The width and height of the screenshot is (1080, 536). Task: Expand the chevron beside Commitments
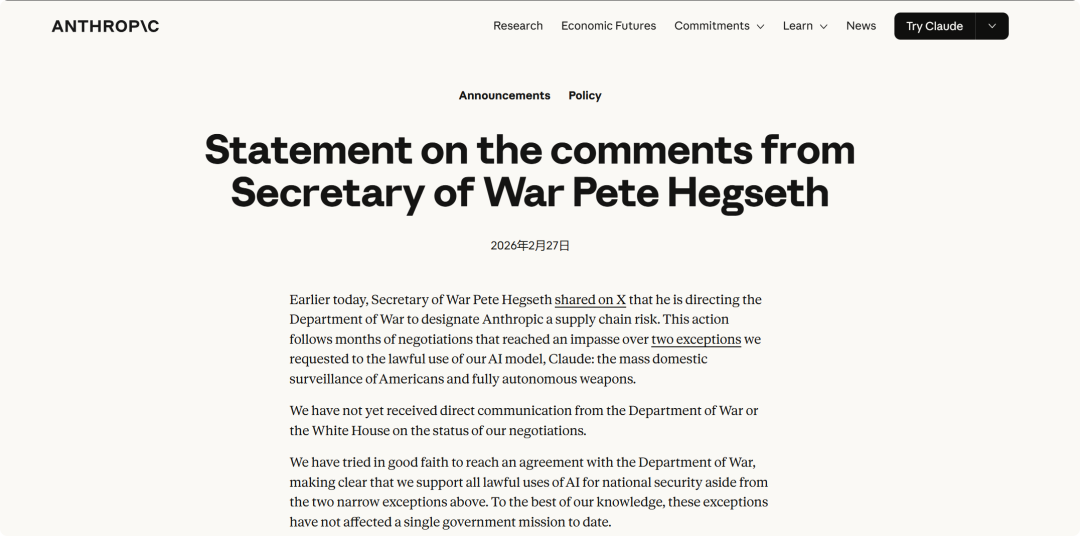coord(760,27)
